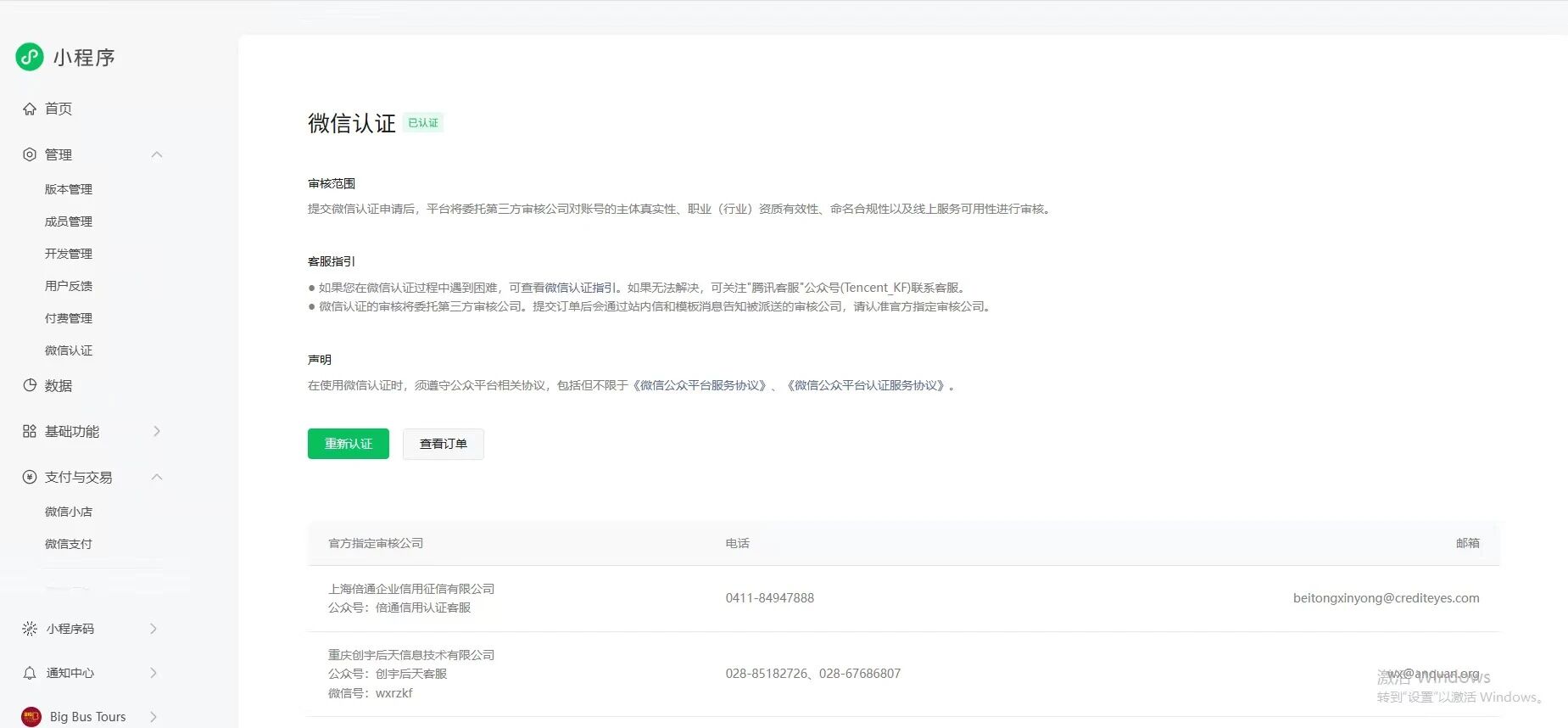Click the hexagon icon beside 管理

point(30,154)
